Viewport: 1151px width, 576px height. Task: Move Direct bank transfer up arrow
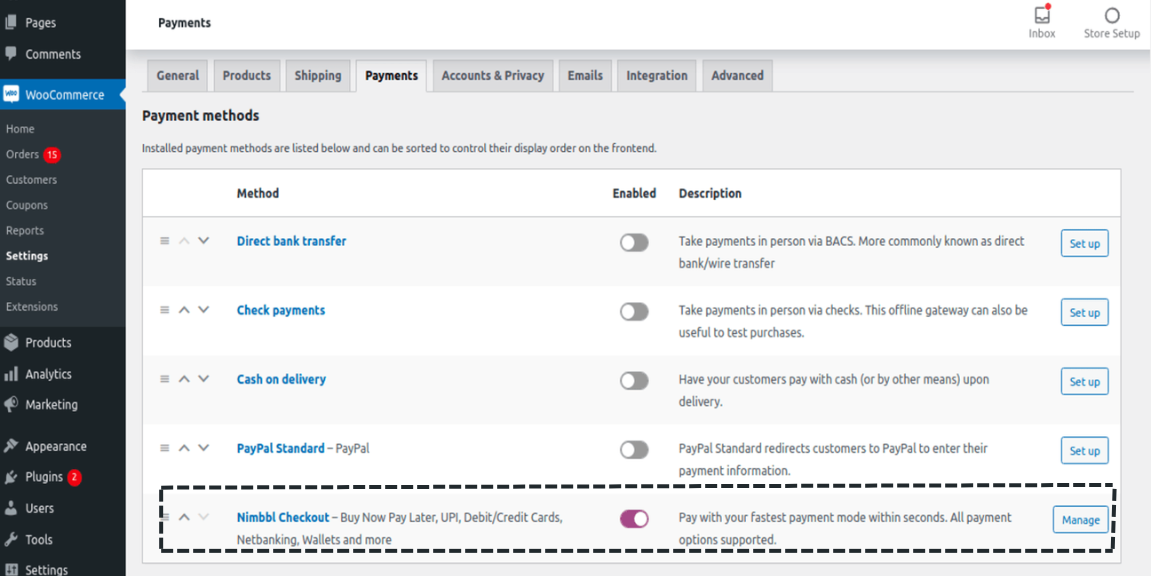[184, 241]
